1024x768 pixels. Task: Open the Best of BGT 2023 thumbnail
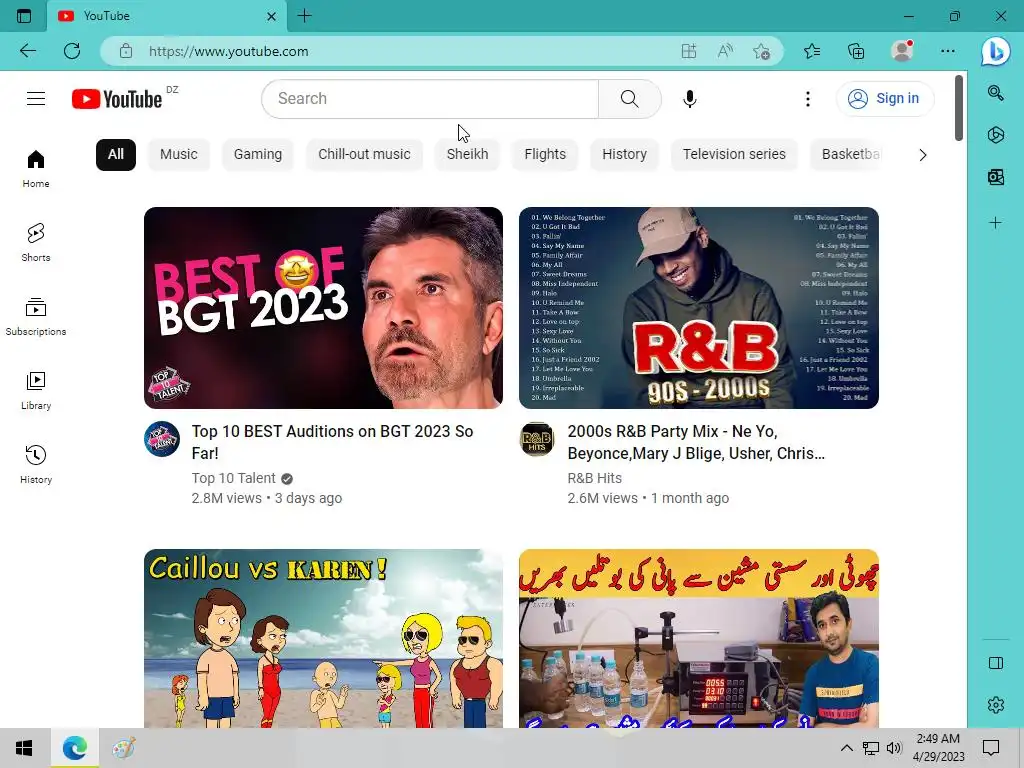323,308
